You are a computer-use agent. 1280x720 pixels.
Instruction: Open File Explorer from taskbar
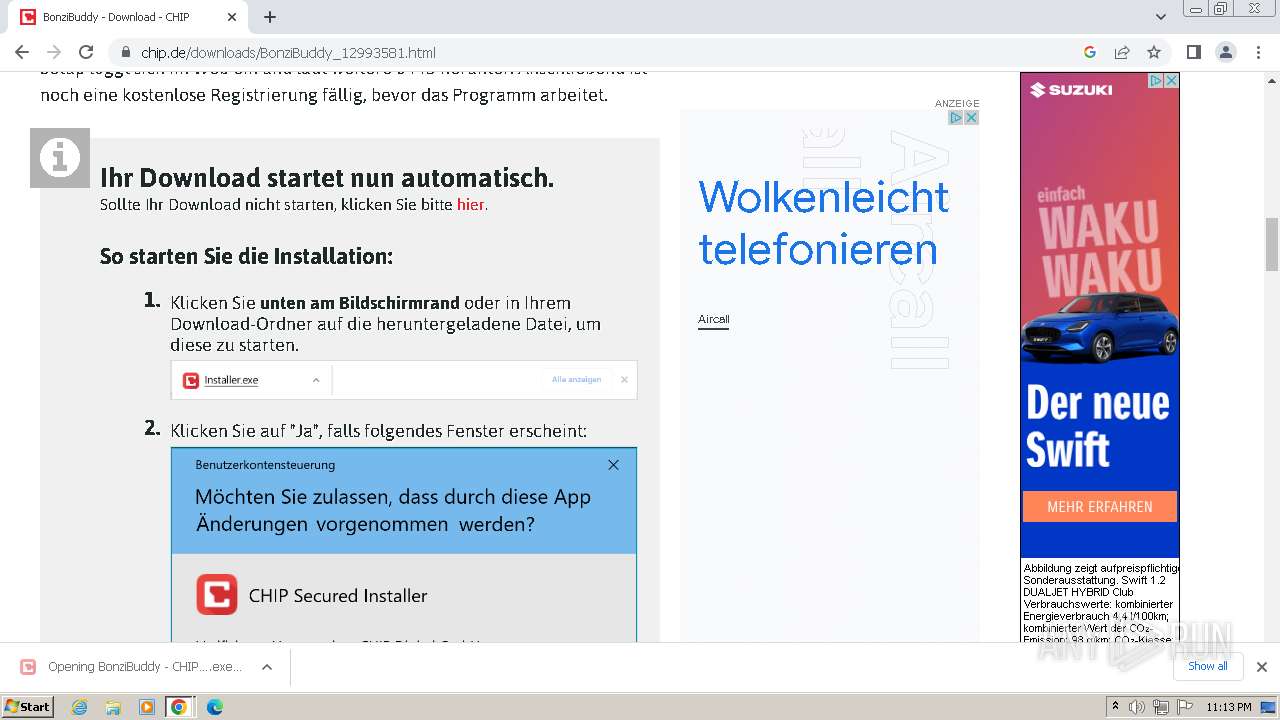click(113, 707)
